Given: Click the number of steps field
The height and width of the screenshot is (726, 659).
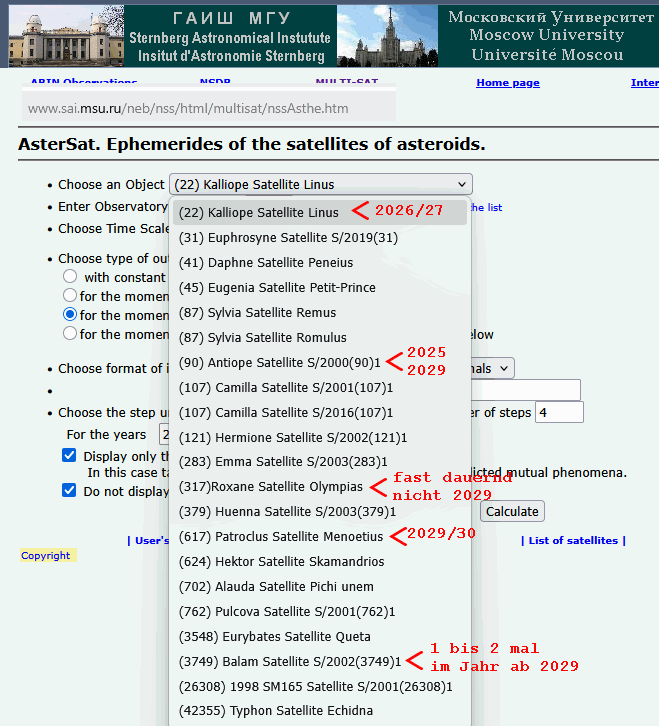Looking at the screenshot, I should coord(558,412).
